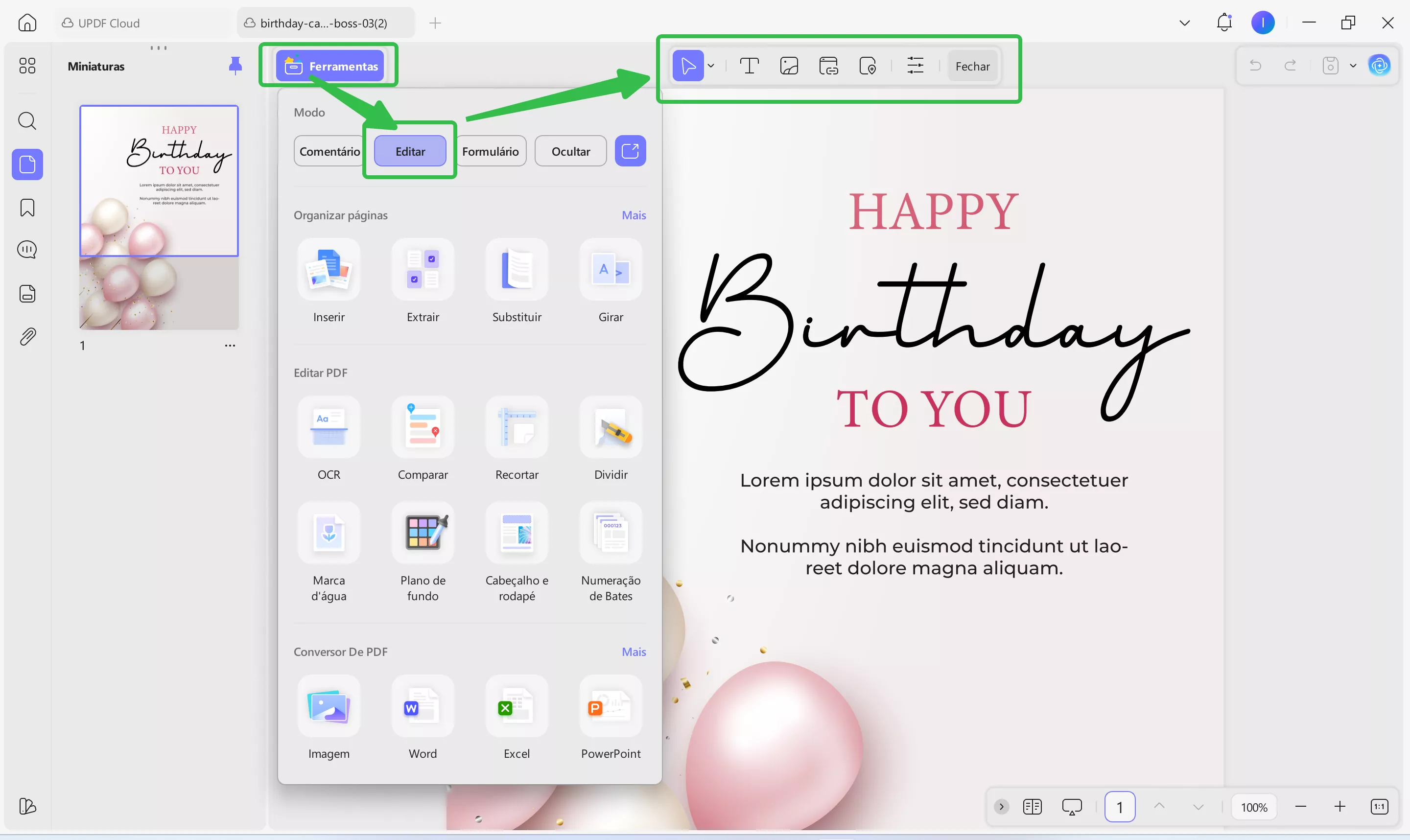This screenshot has width=1410, height=840.
Task: Click the search icon in left sidebar
Action: click(27, 120)
